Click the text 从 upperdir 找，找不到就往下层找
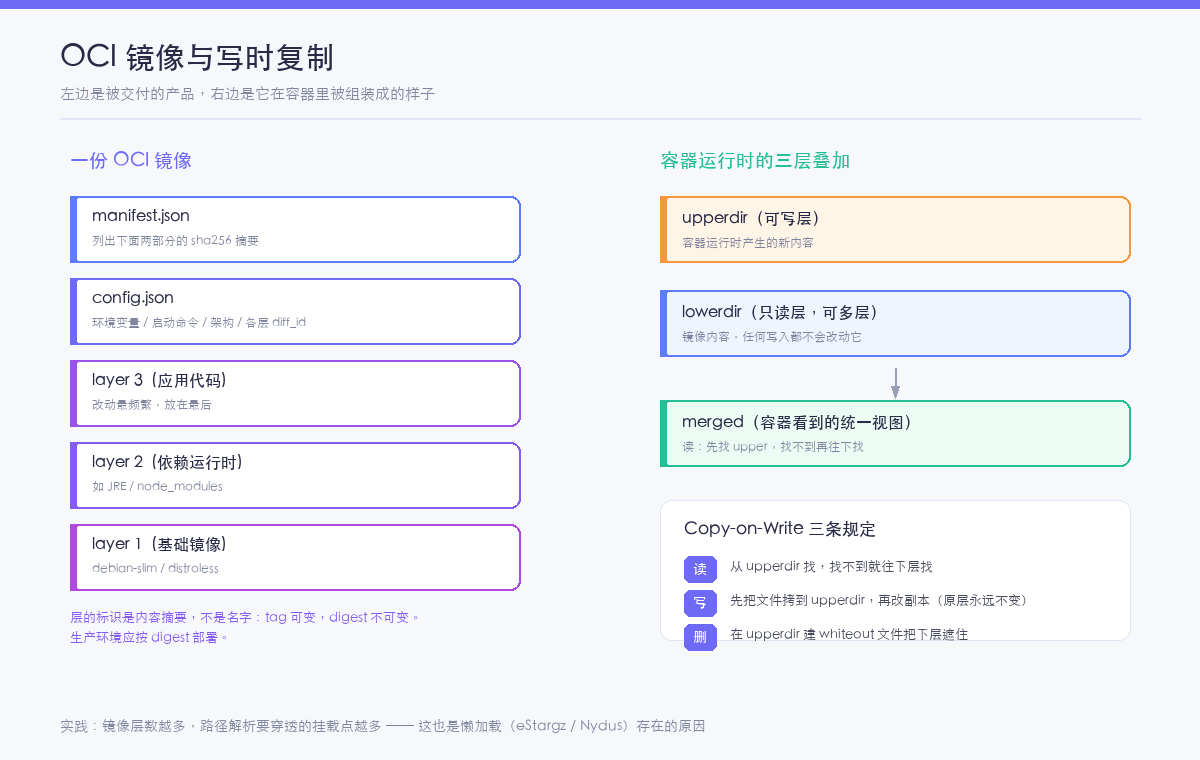Image resolution: width=1200 pixels, height=760 pixels. [831, 567]
